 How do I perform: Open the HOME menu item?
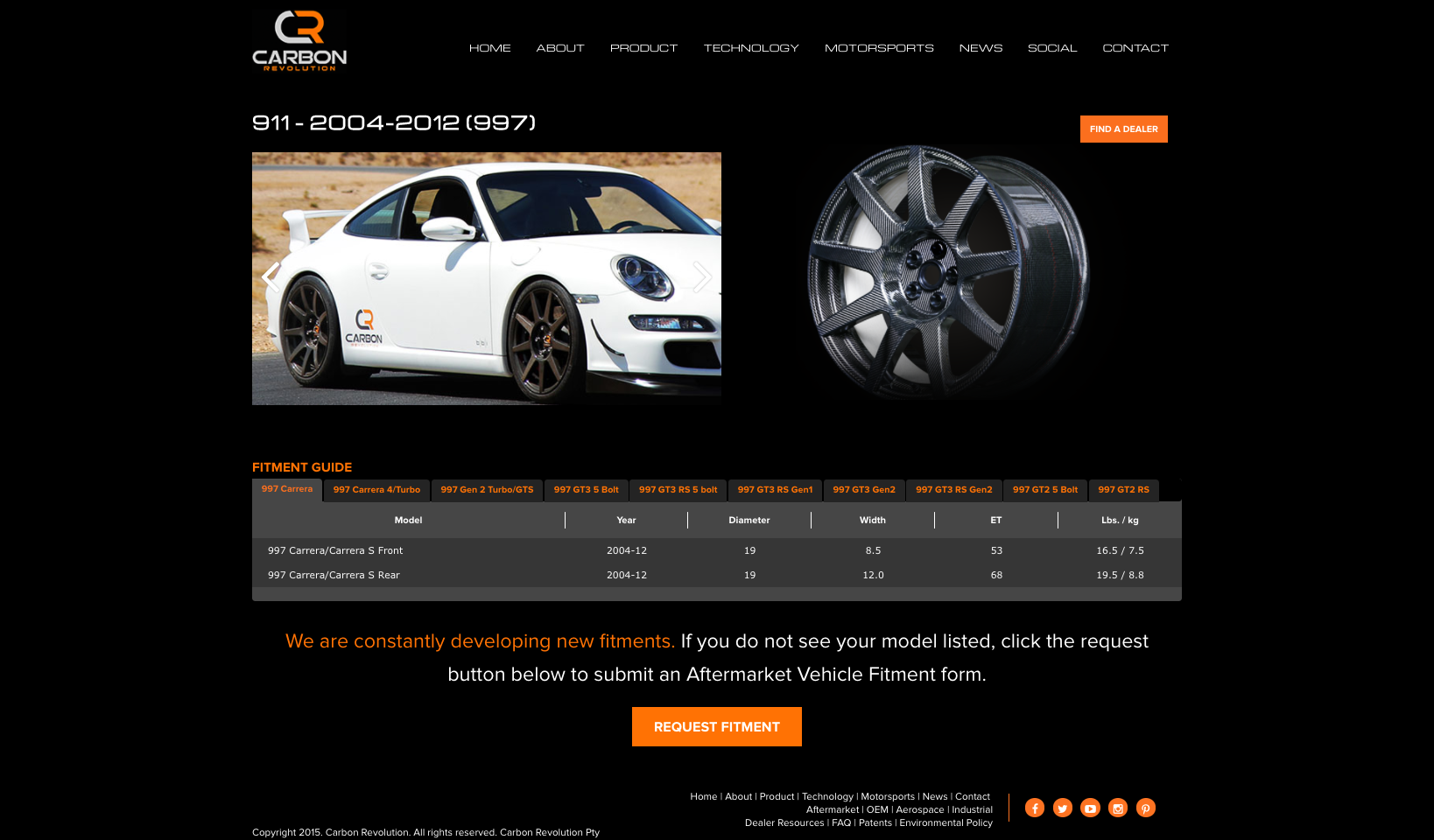[490, 48]
